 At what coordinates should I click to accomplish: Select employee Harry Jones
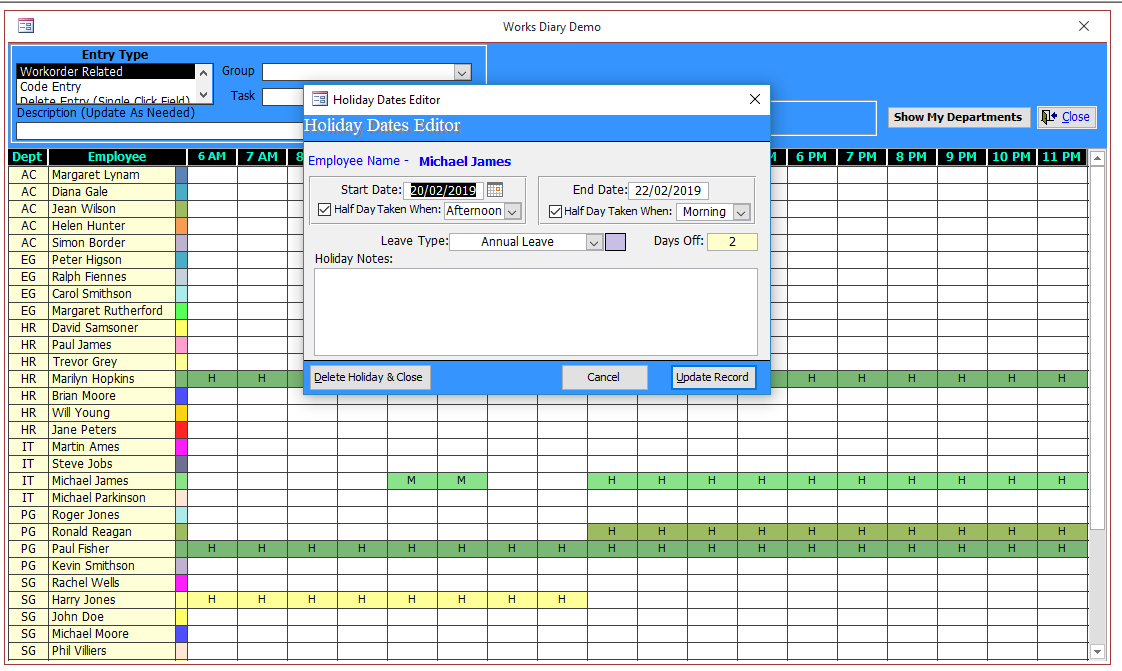(x=112, y=599)
